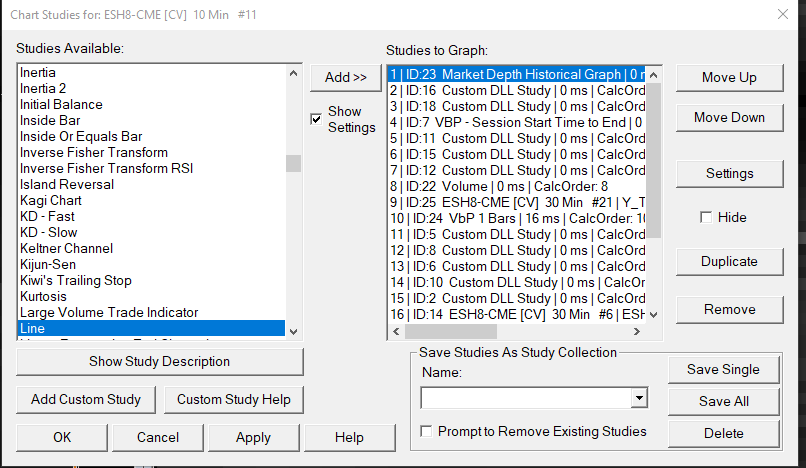806x468 pixels.
Task: Check Prompt to Remove Existing Studies
Action: point(428,431)
